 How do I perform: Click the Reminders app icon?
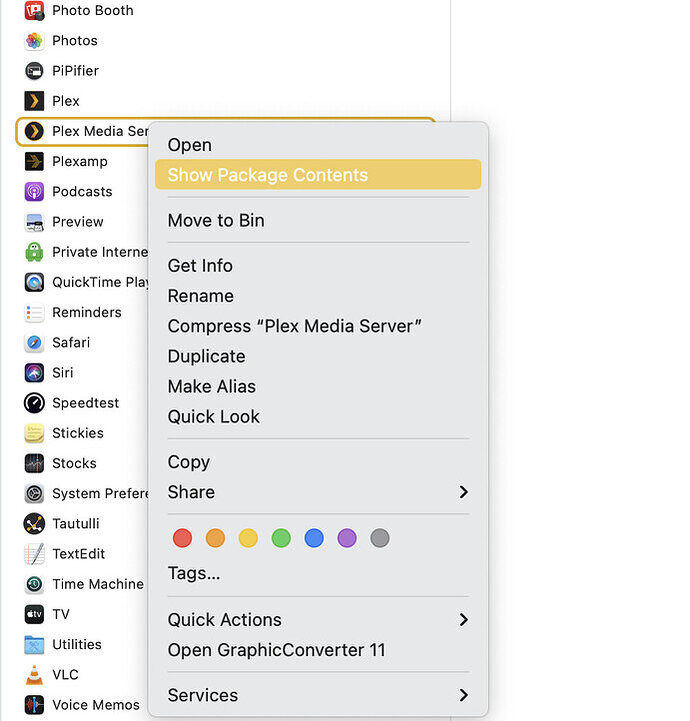pyautogui.click(x=34, y=313)
